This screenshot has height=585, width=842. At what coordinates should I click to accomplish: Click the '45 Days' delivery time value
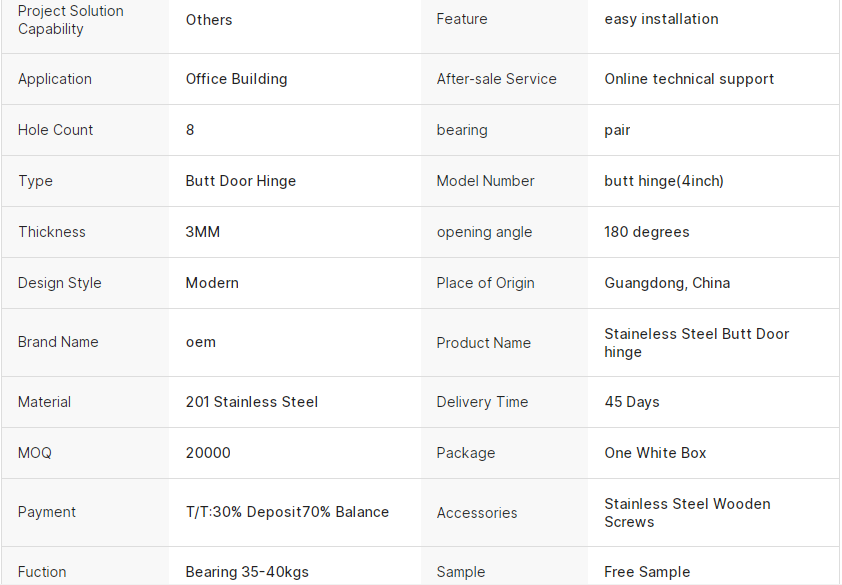coord(632,402)
